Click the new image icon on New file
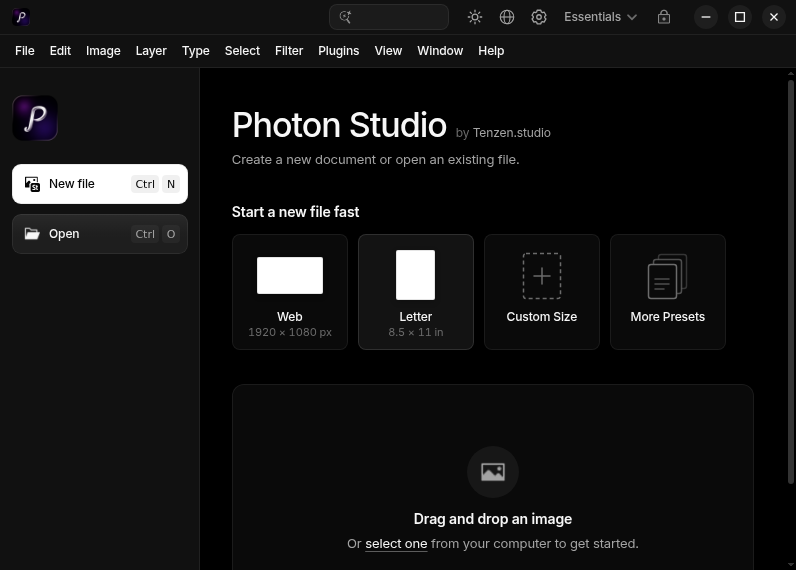The height and width of the screenshot is (570, 796). pyautogui.click(x=32, y=184)
